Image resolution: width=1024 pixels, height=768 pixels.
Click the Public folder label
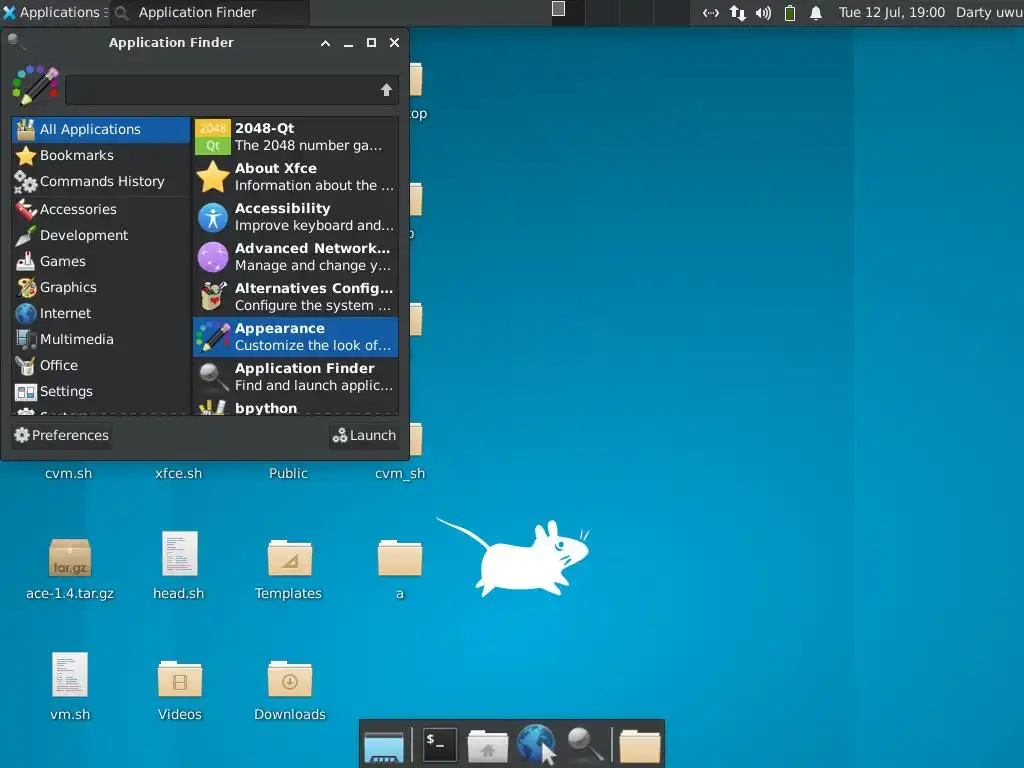click(x=288, y=473)
